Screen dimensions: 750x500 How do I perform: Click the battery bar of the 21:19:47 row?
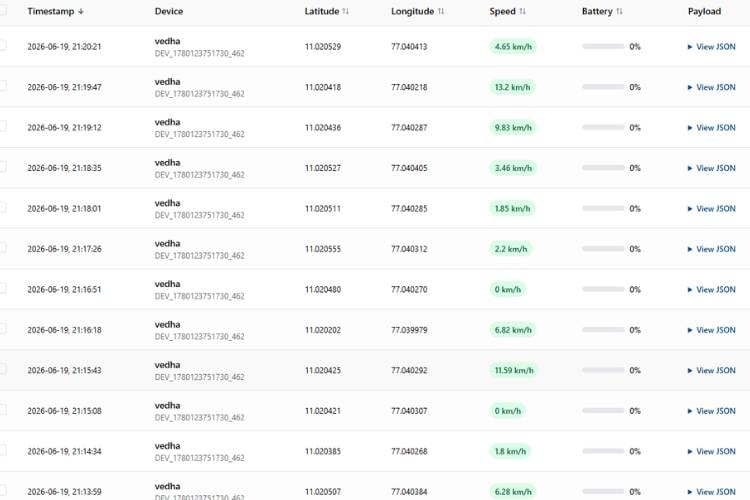click(603, 87)
